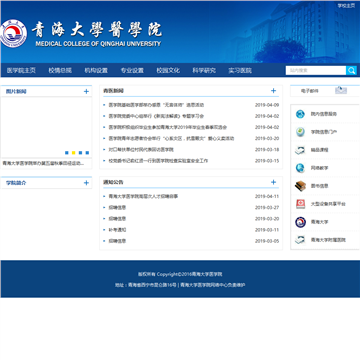Open the 招聘信息 notice dated 2019-03-27
The image size is (360, 360).
tap(117, 207)
